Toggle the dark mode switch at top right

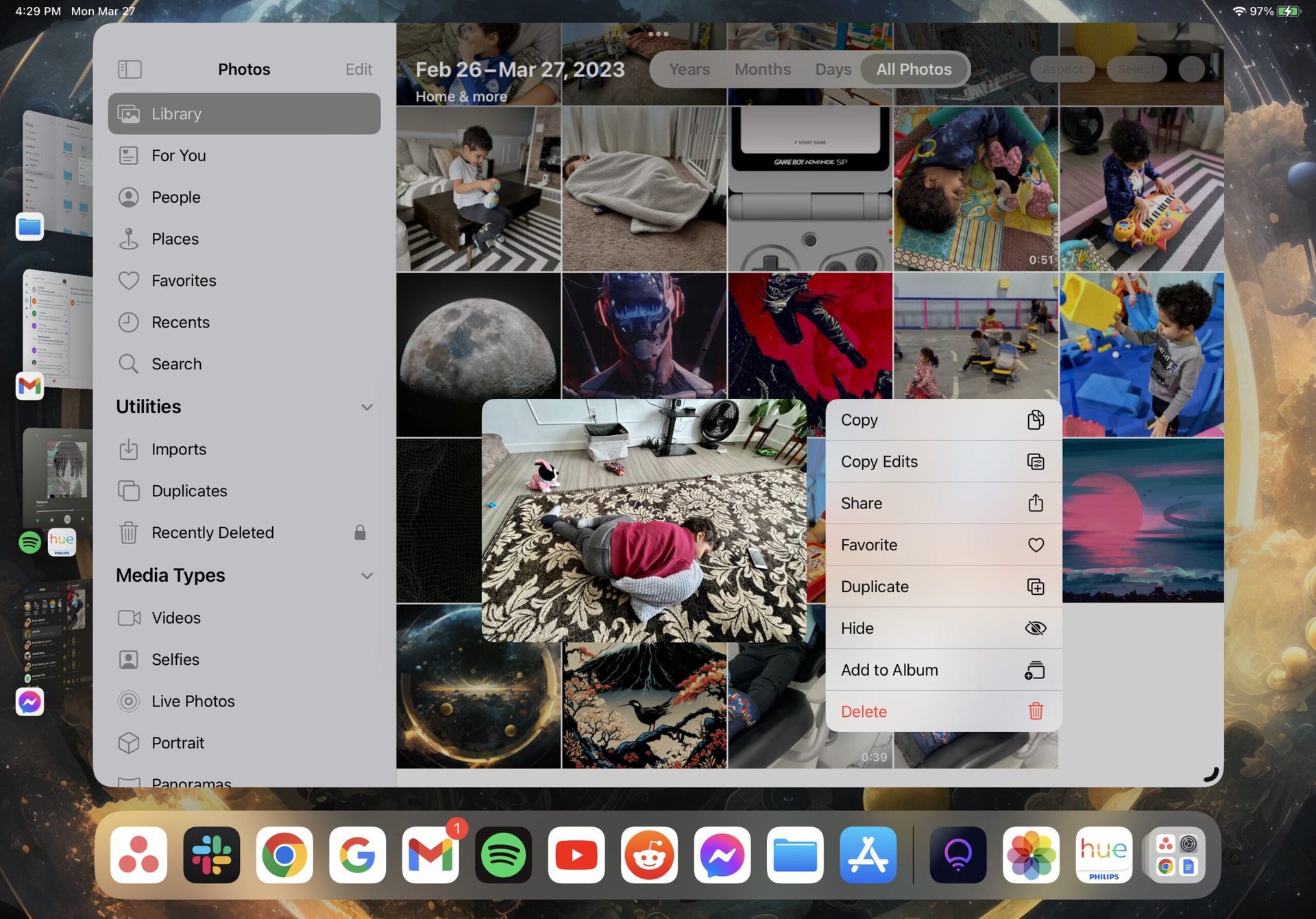pos(1191,69)
